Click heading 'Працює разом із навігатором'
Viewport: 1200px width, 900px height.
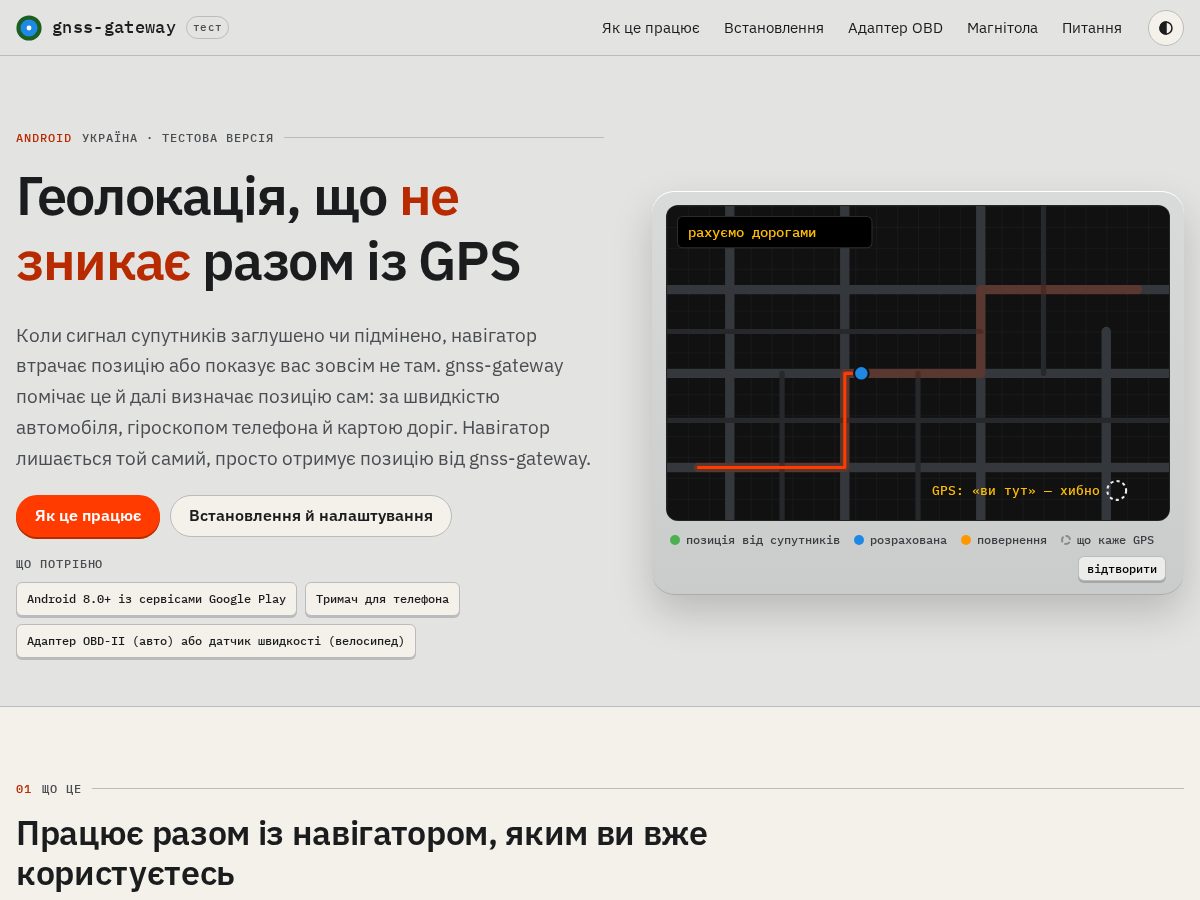click(x=362, y=853)
